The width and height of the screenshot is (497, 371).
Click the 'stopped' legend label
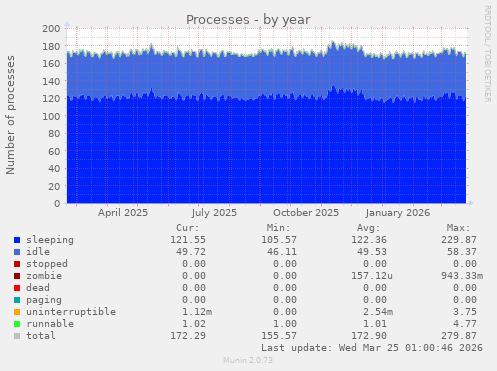(x=47, y=264)
